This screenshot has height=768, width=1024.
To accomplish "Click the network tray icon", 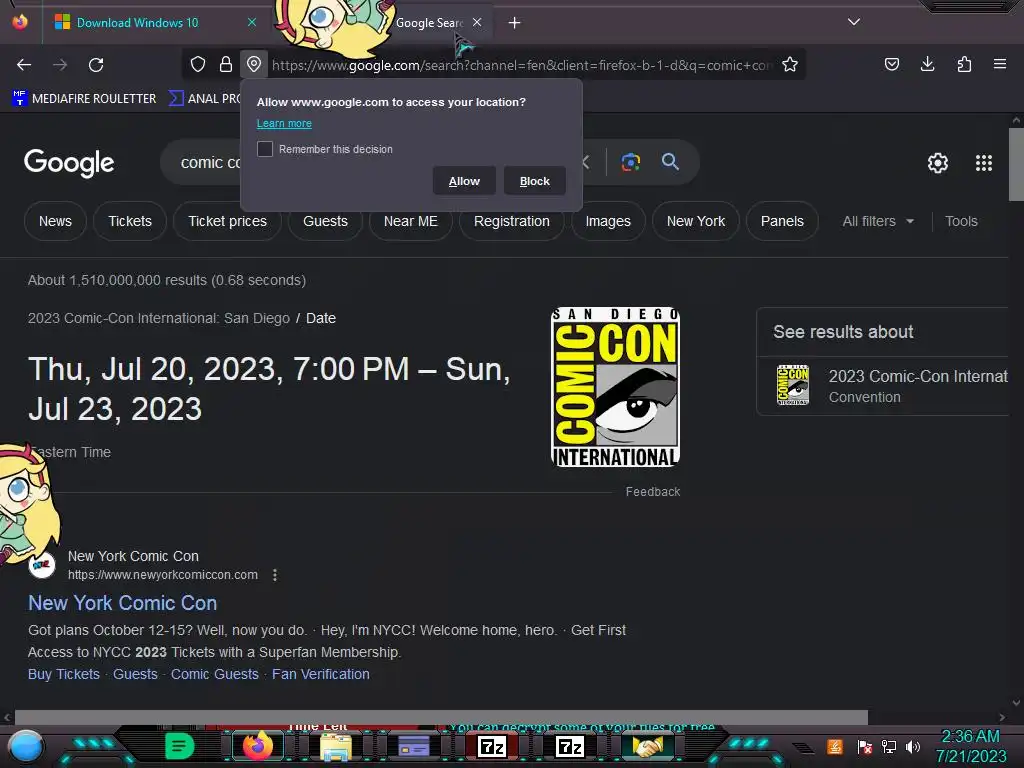I will [889, 746].
